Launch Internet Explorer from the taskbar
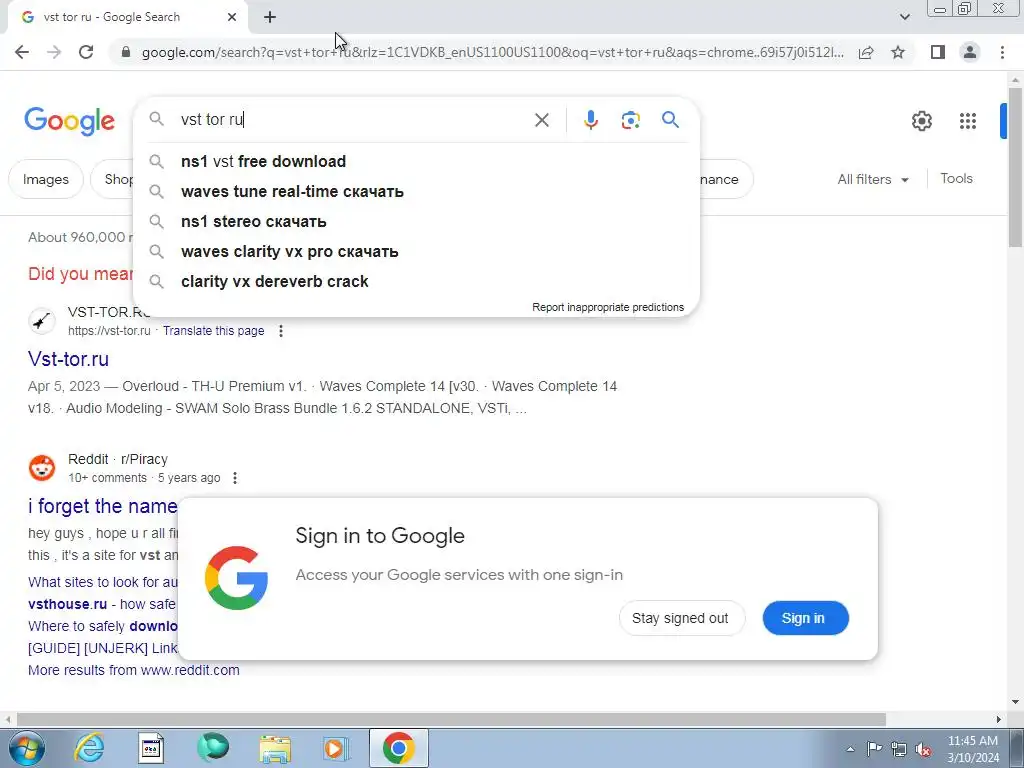 click(89, 748)
